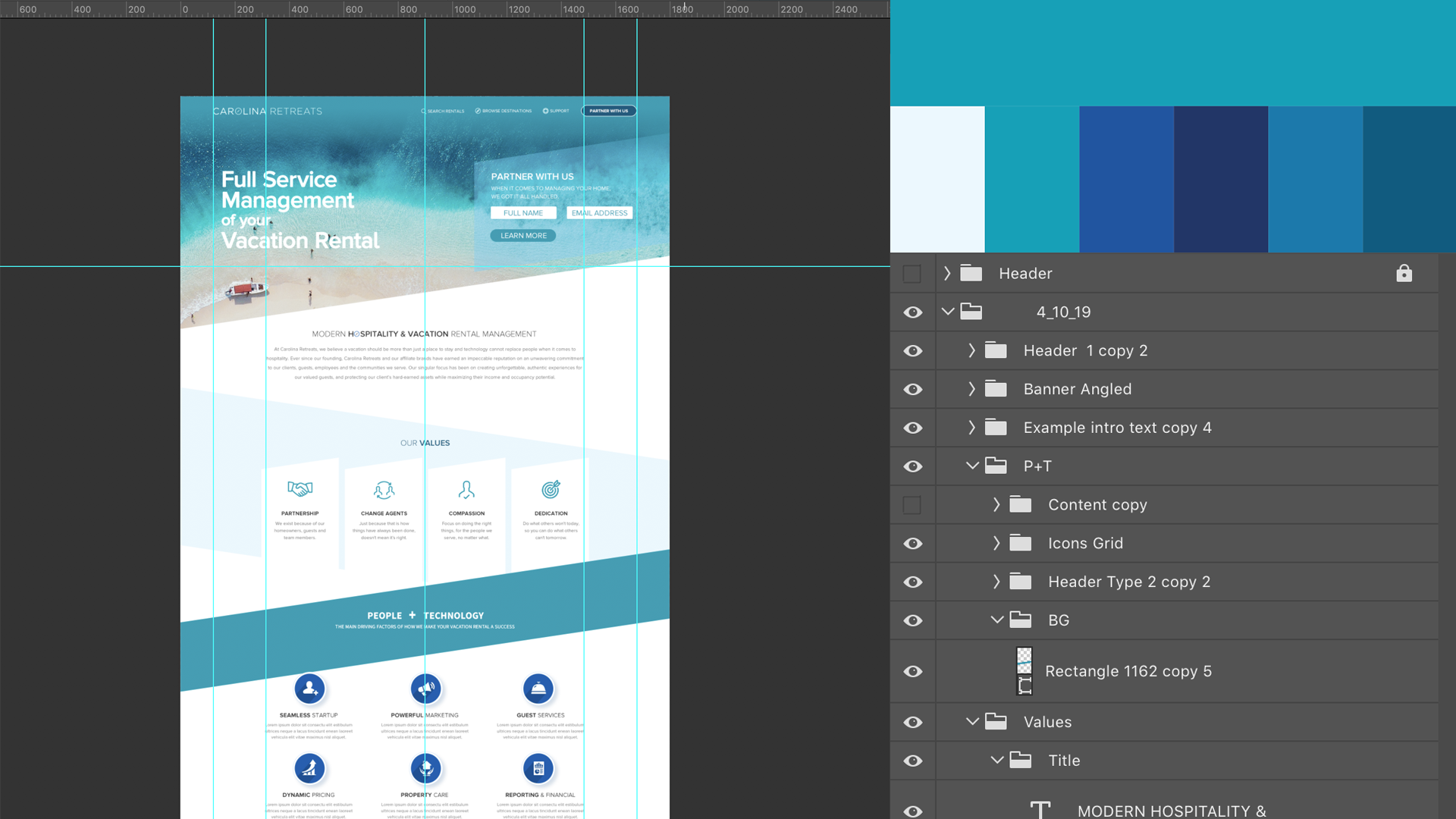The width and height of the screenshot is (1456, 819).
Task: Select the Rectangle 1162 copy 5 layer thumbnail
Action: pos(1024,660)
